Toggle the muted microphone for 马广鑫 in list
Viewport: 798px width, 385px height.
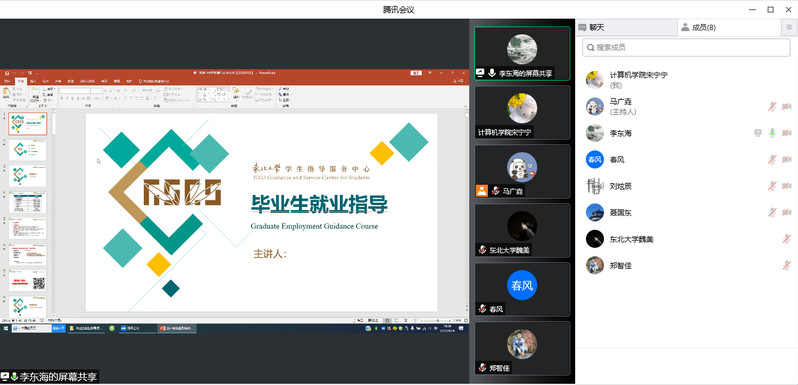pos(773,106)
